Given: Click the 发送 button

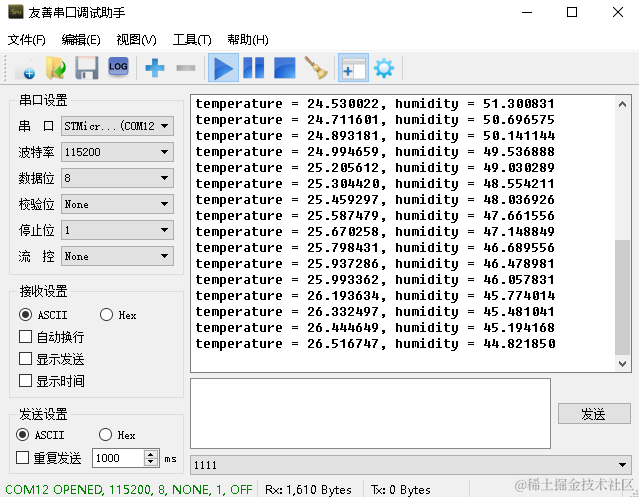Looking at the screenshot, I should pyautogui.click(x=594, y=414).
